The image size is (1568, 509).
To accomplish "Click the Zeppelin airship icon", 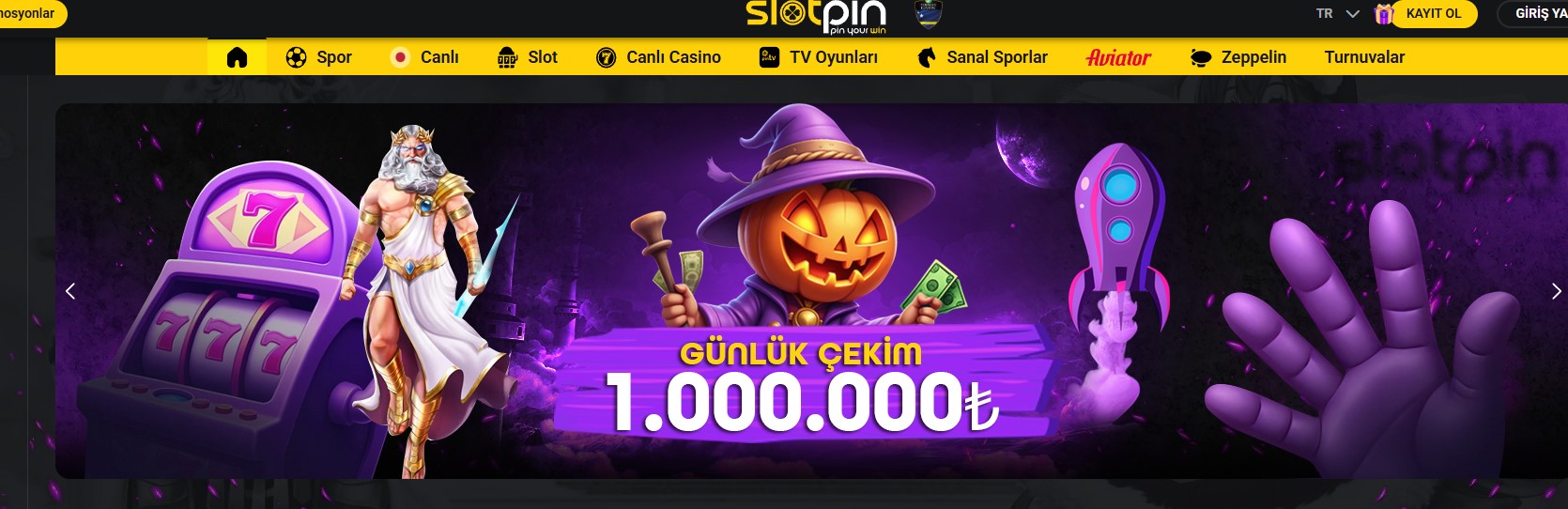I will 1201,57.
